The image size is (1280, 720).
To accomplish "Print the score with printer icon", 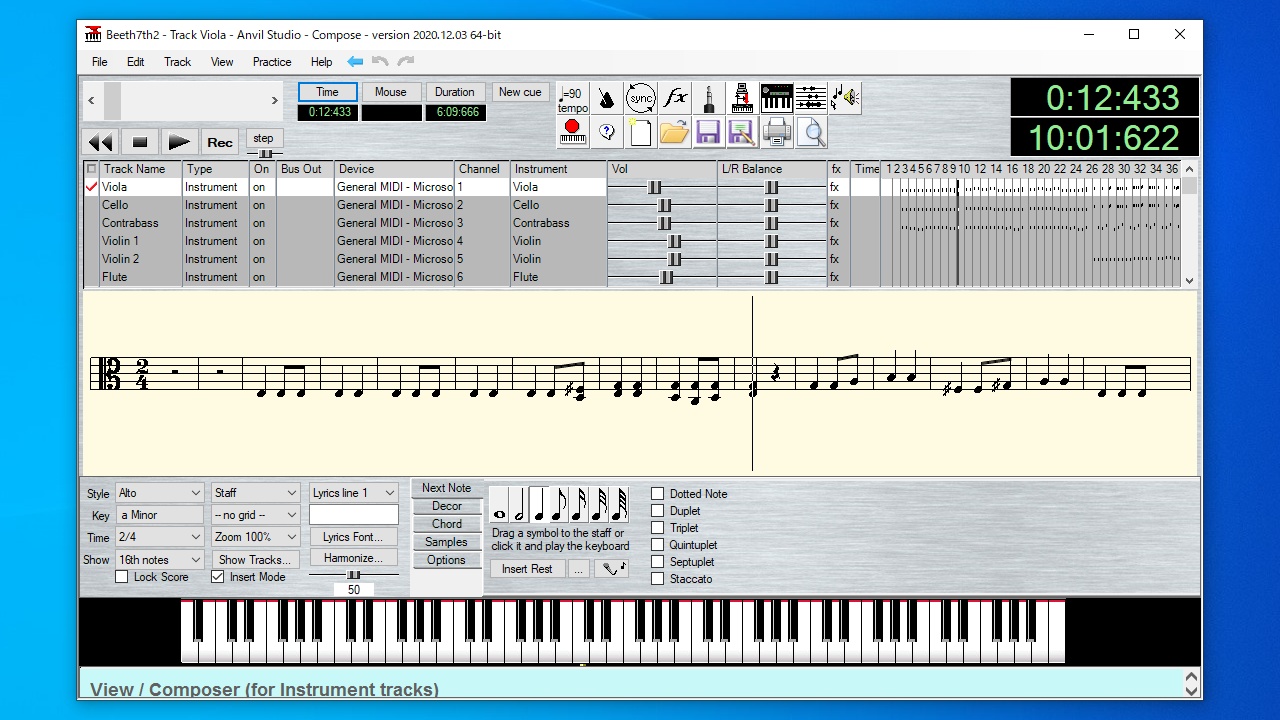I will (776, 132).
